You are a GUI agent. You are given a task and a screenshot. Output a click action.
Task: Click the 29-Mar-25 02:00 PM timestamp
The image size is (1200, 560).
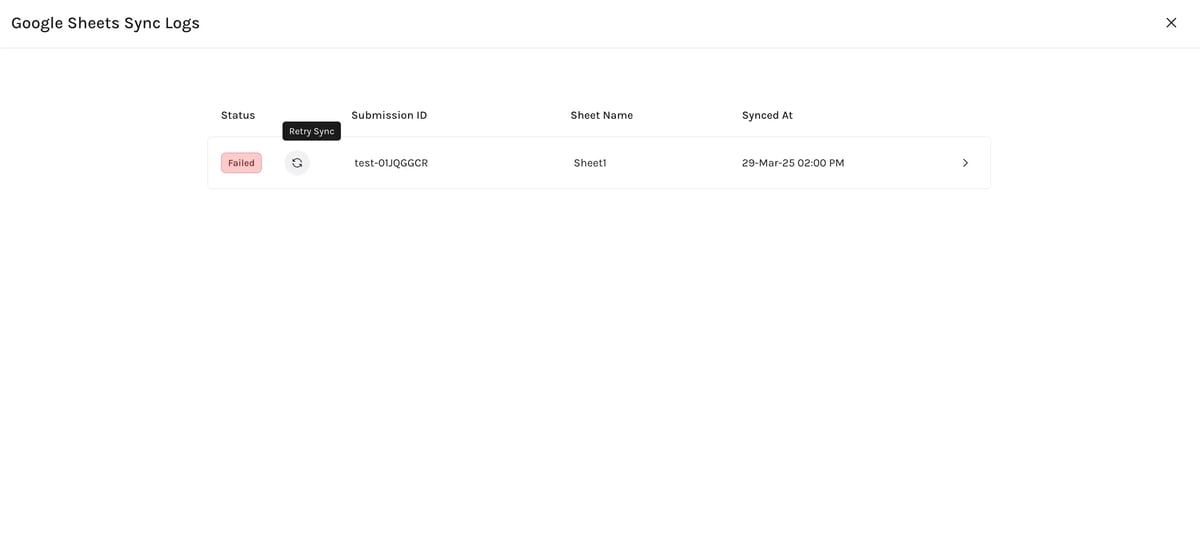pos(793,163)
